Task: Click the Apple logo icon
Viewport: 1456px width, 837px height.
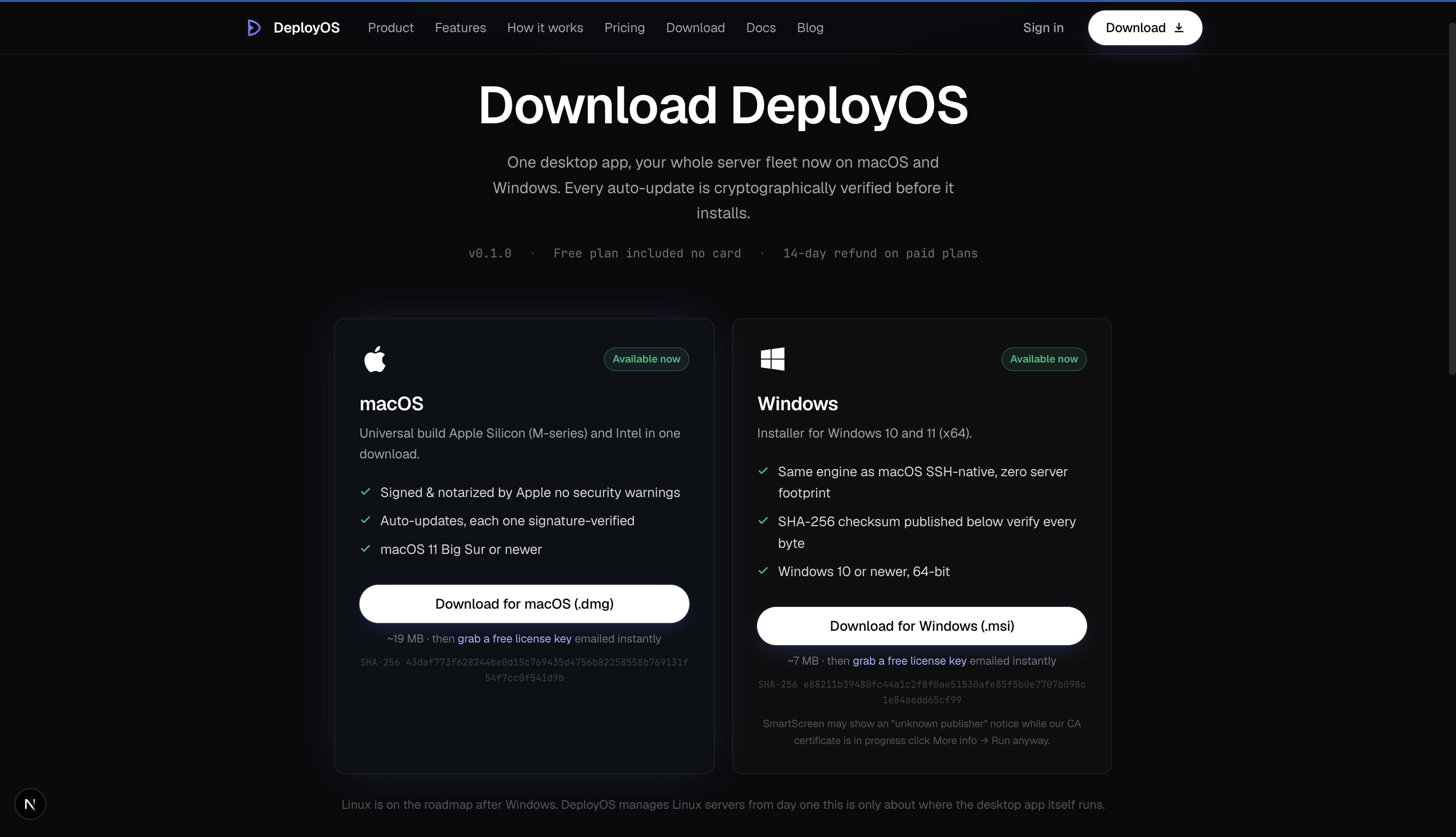Action: (375, 359)
